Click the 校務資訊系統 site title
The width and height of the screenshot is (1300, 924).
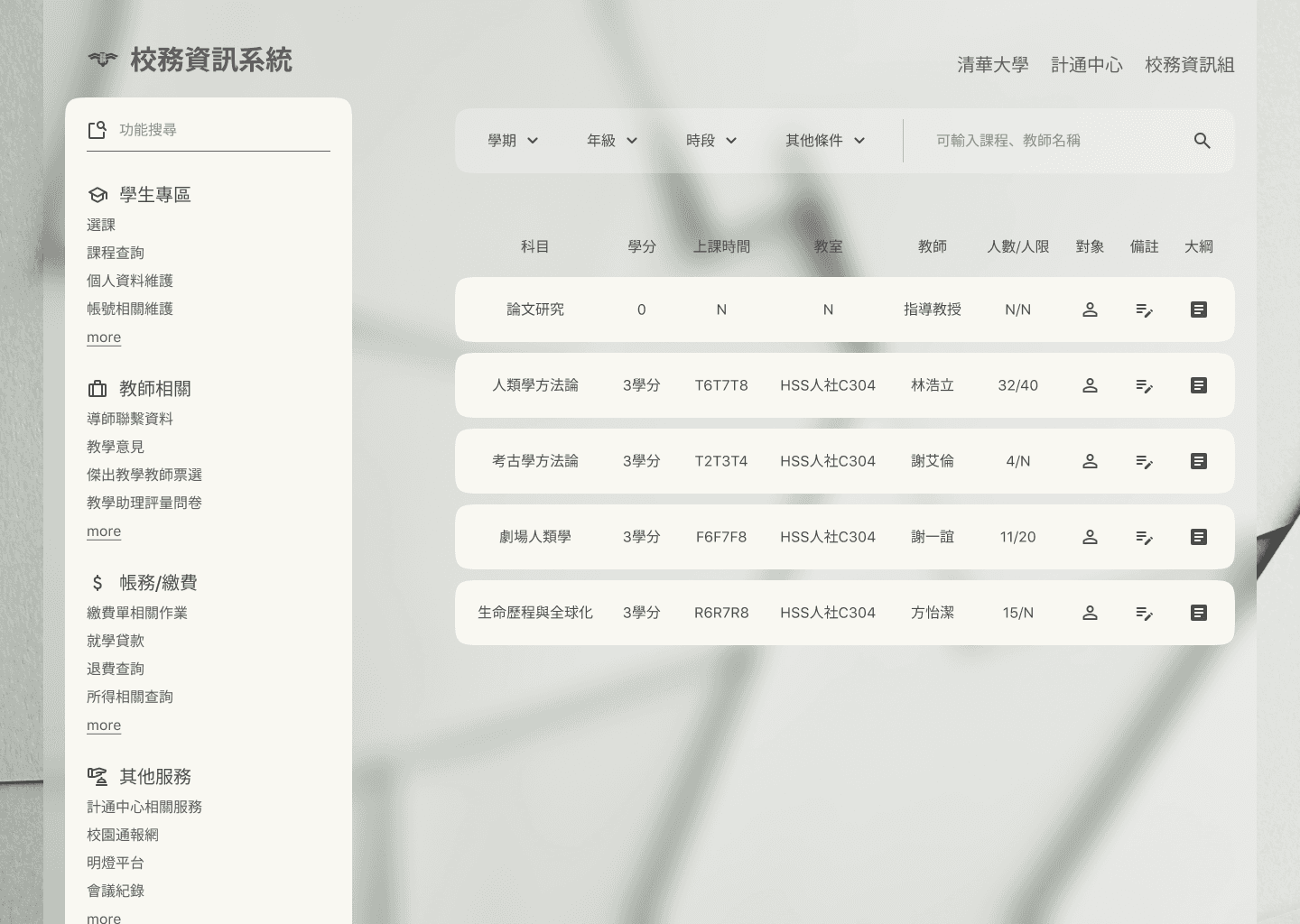pos(211,60)
